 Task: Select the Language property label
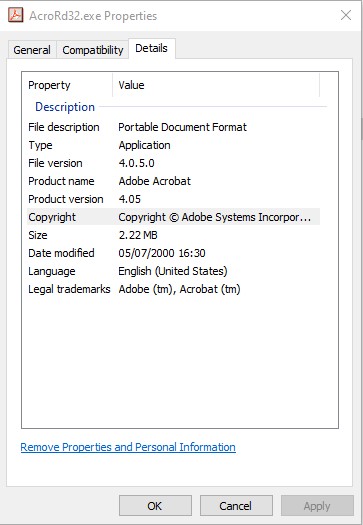(x=52, y=271)
